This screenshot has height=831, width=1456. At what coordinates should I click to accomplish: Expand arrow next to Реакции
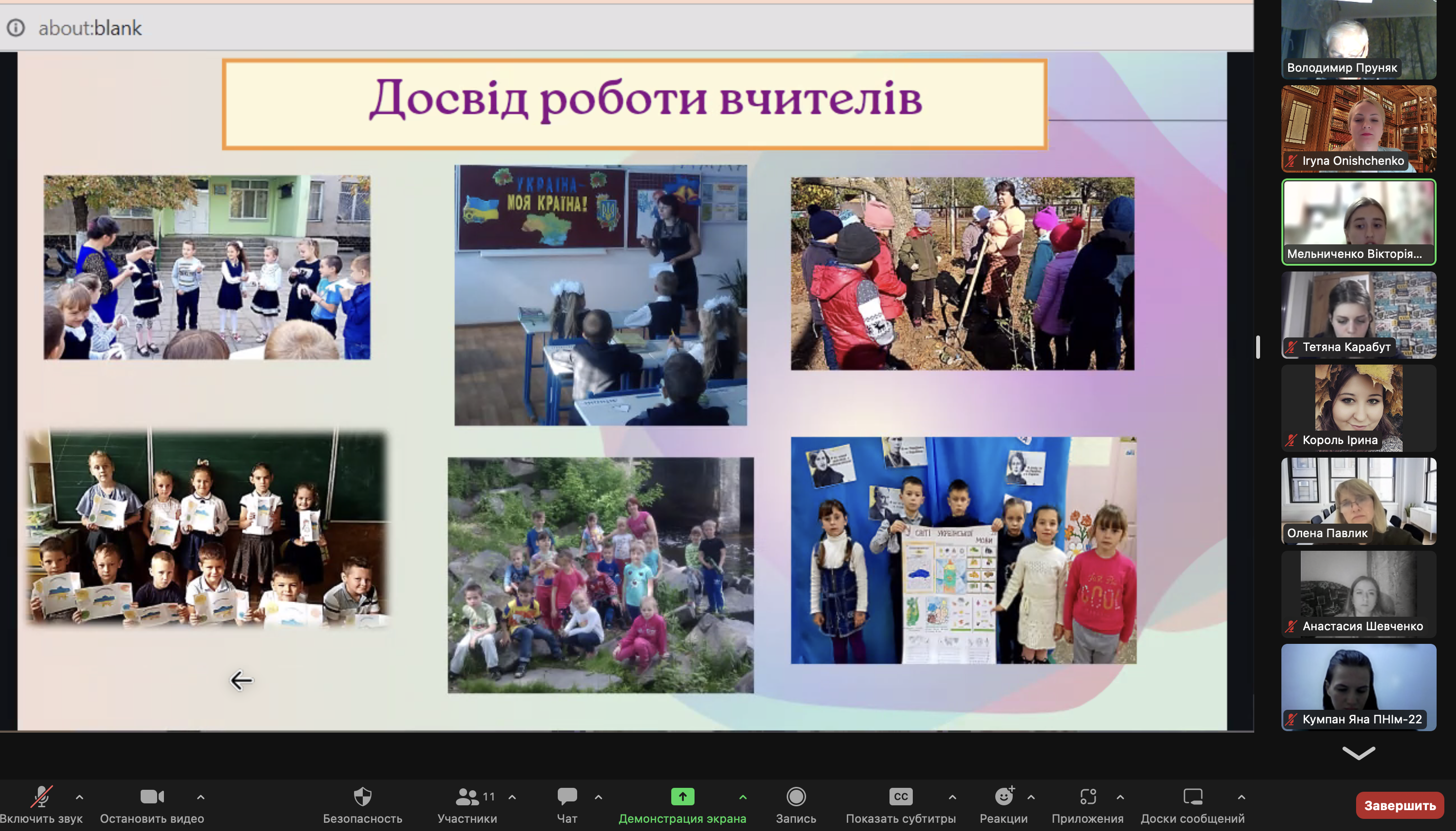tap(1031, 797)
